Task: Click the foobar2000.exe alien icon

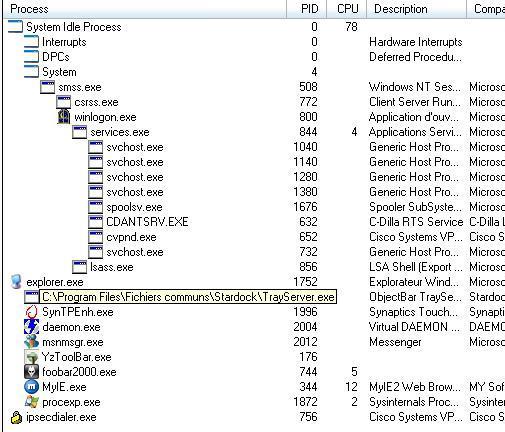Action: tap(31, 372)
